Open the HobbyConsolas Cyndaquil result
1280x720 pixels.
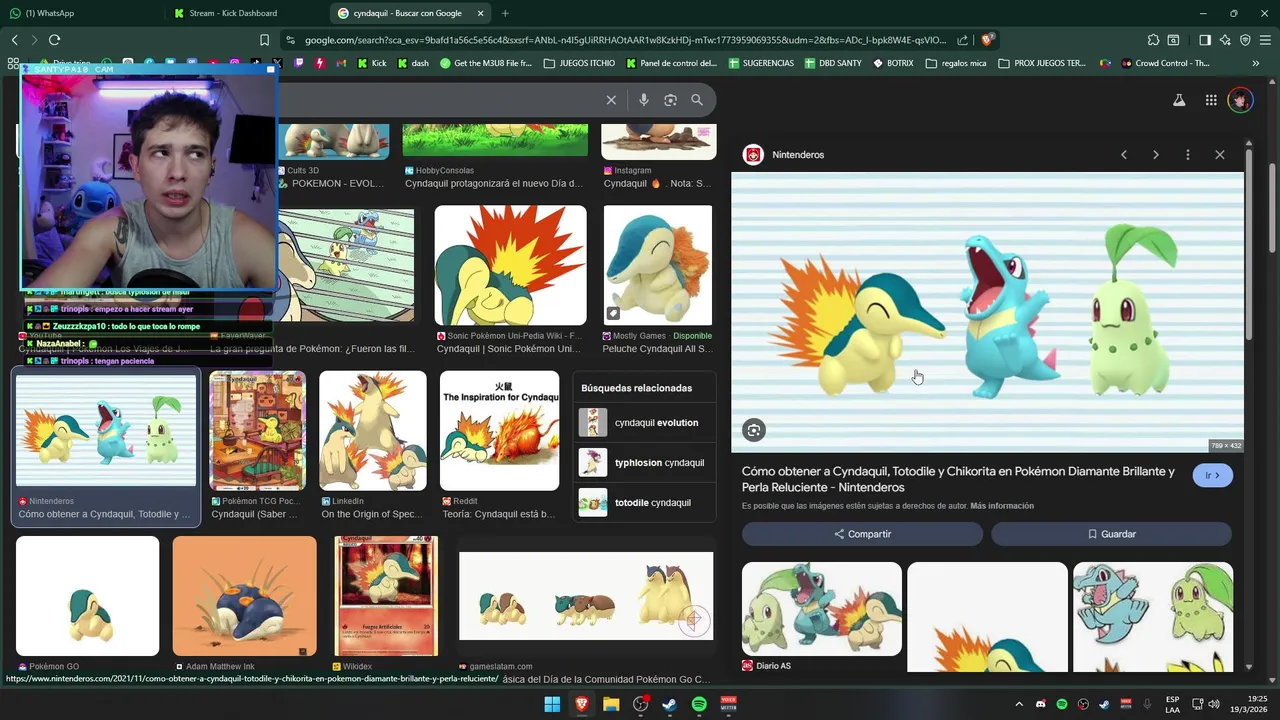coord(495,140)
